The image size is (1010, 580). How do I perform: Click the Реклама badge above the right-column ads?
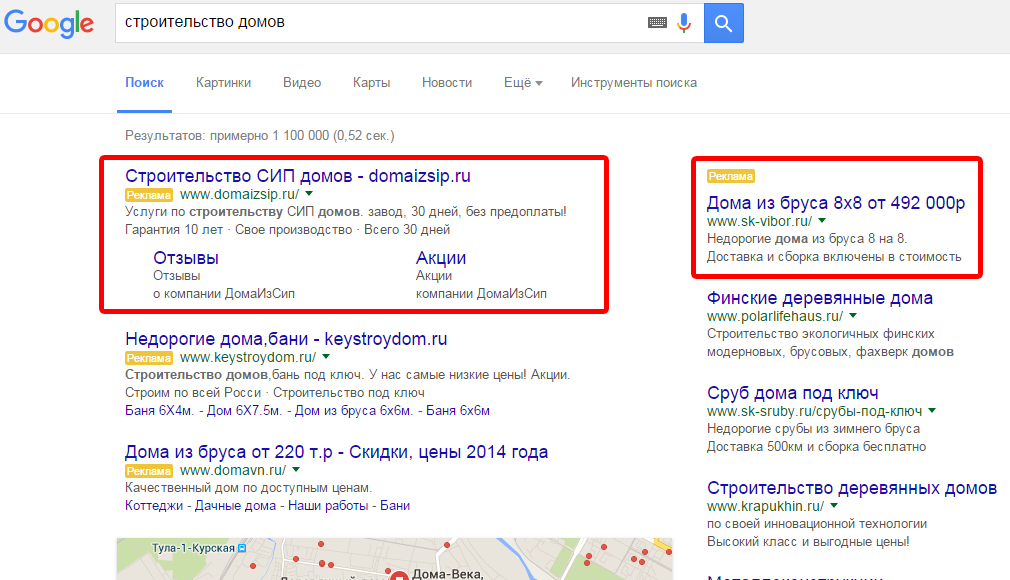pos(730,176)
